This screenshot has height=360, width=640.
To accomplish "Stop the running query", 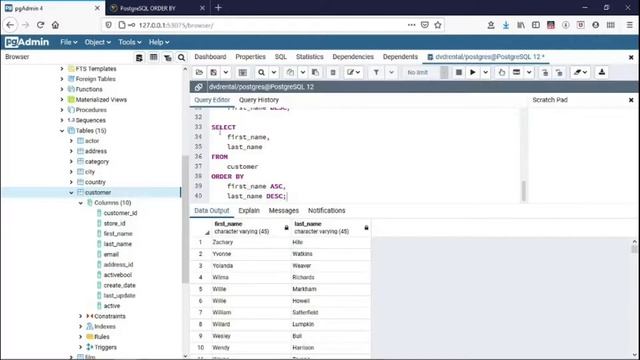I will pos(459,72).
